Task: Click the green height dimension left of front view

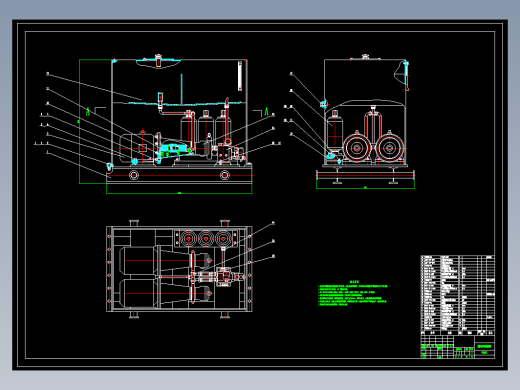Action: click(79, 121)
